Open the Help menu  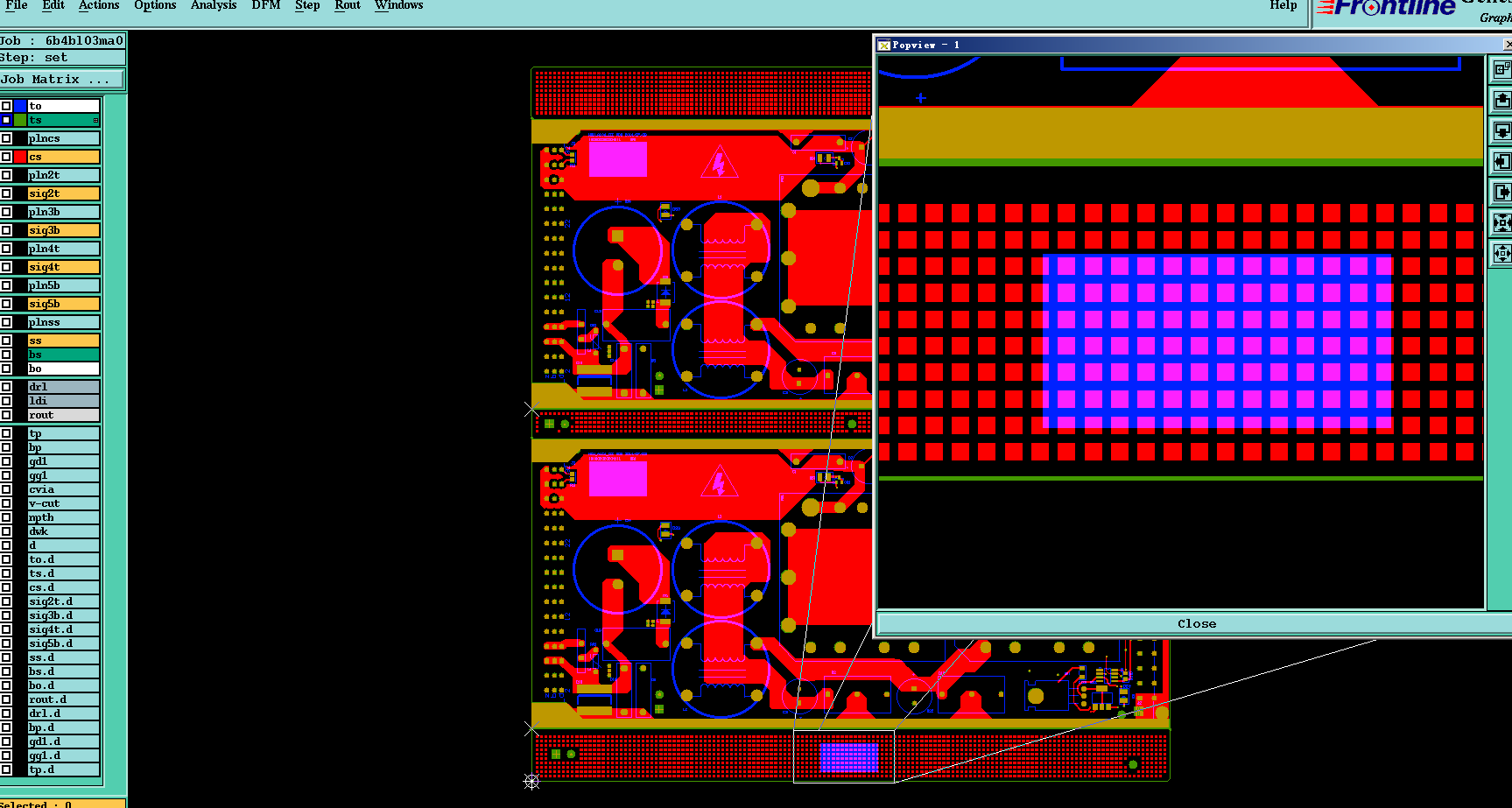(x=1283, y=5)
